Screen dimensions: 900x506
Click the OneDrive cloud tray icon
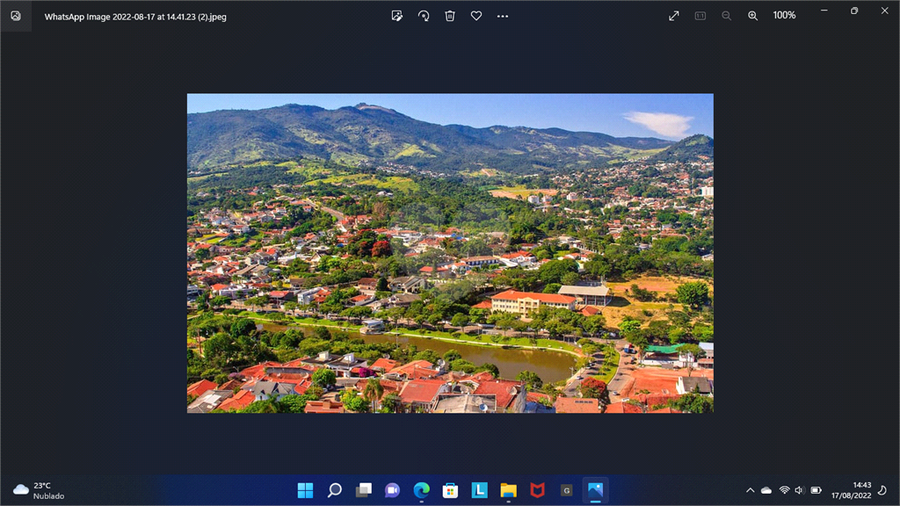766,491
